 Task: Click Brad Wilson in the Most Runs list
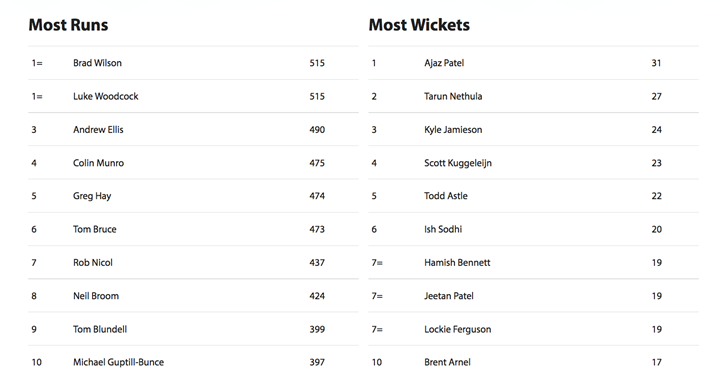coord(97,63)
